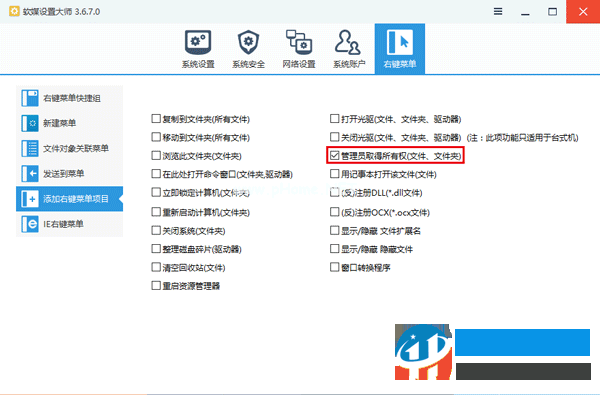The height and width of the screenshot is (395, 600).
Task: Click the 右键菜单快捷组 sidebar icon
Action: 30,98
